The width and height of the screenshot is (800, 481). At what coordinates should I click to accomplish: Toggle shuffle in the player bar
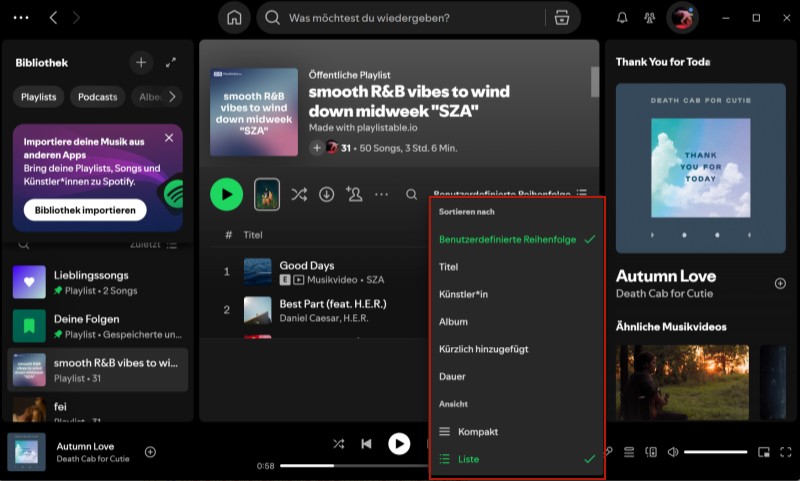338,444
